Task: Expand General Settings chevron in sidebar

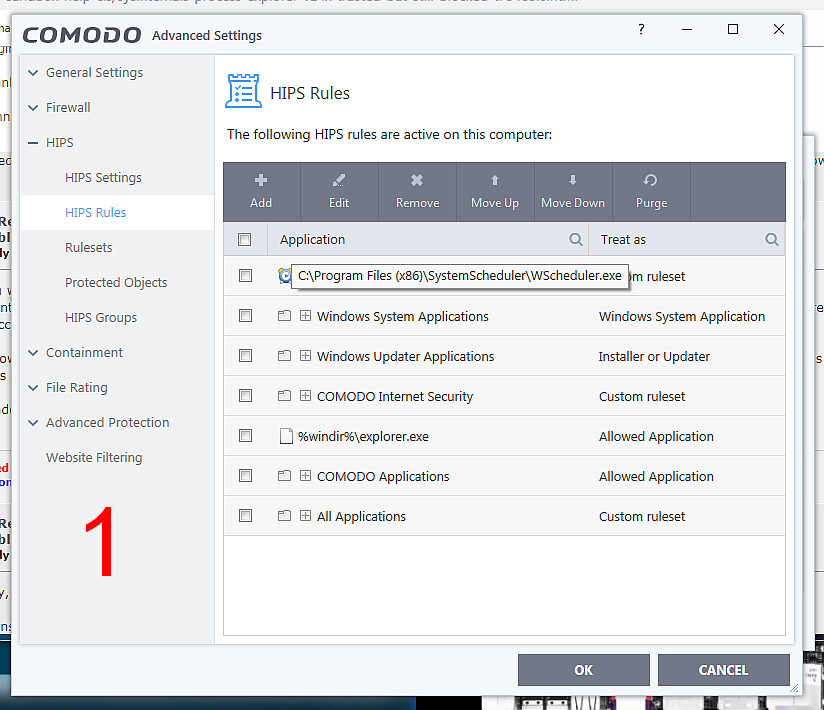Action: tap(33, 73)
